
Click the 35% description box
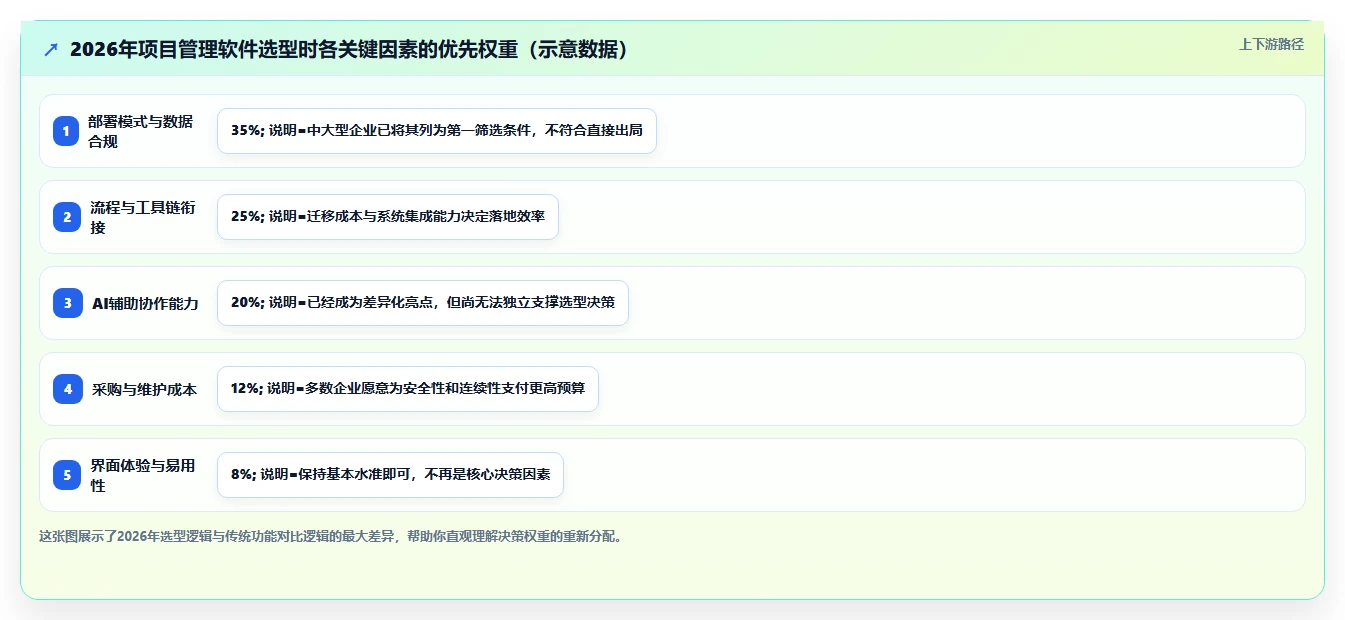click(437, 131)
